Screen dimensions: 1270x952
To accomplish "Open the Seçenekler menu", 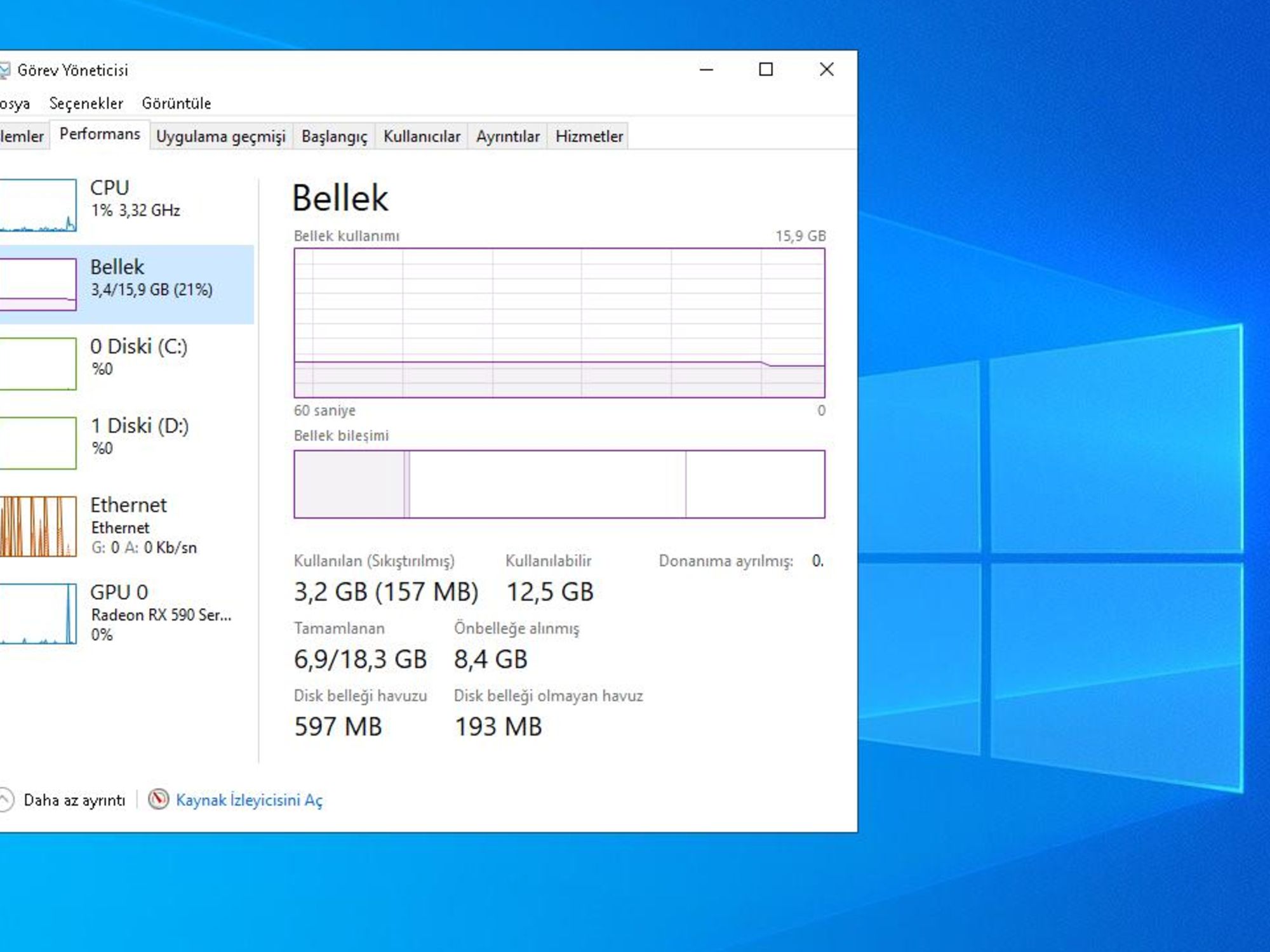I will (x=86, y=103).
